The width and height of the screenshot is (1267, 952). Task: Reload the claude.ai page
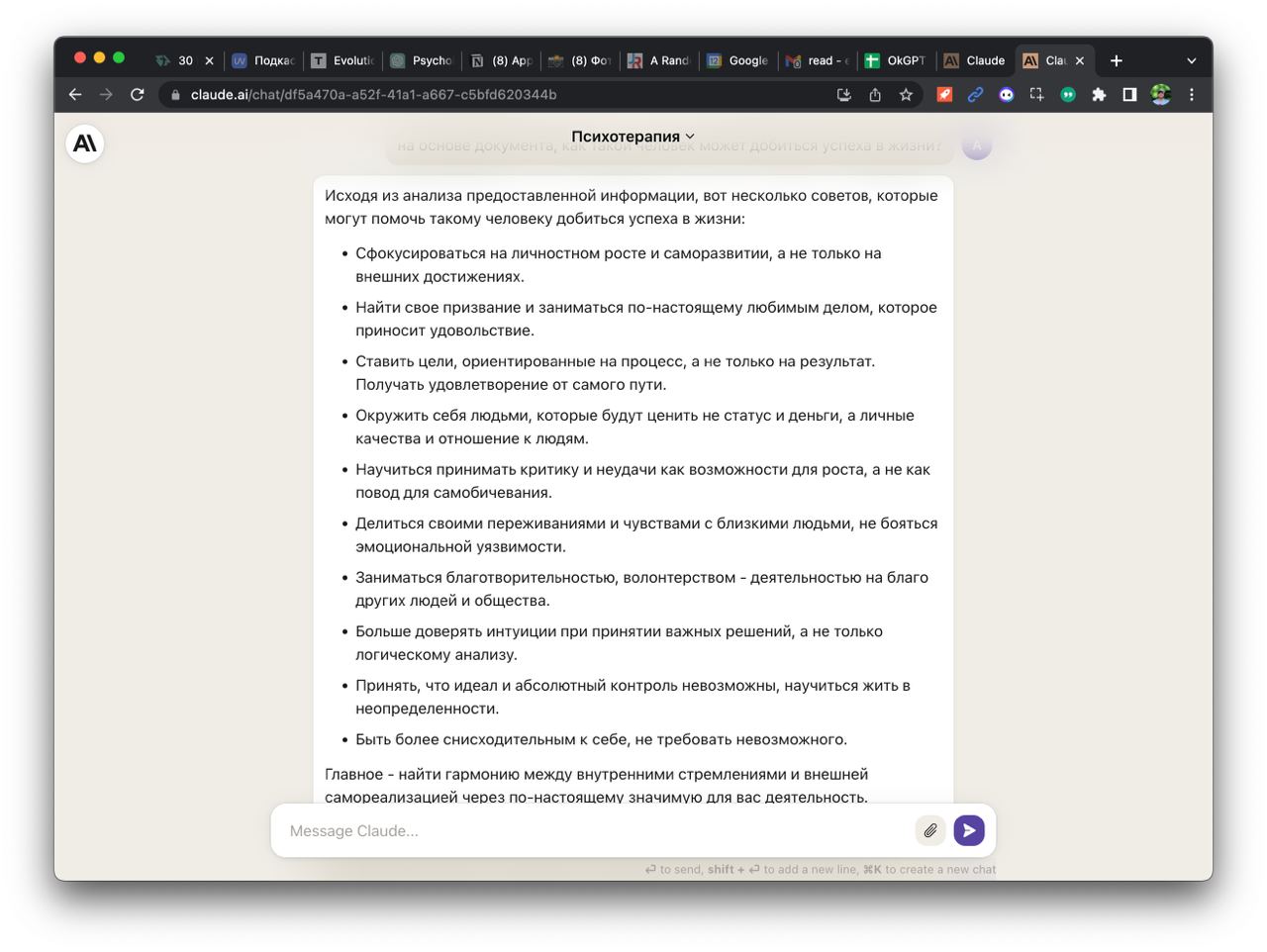[138, 94]
